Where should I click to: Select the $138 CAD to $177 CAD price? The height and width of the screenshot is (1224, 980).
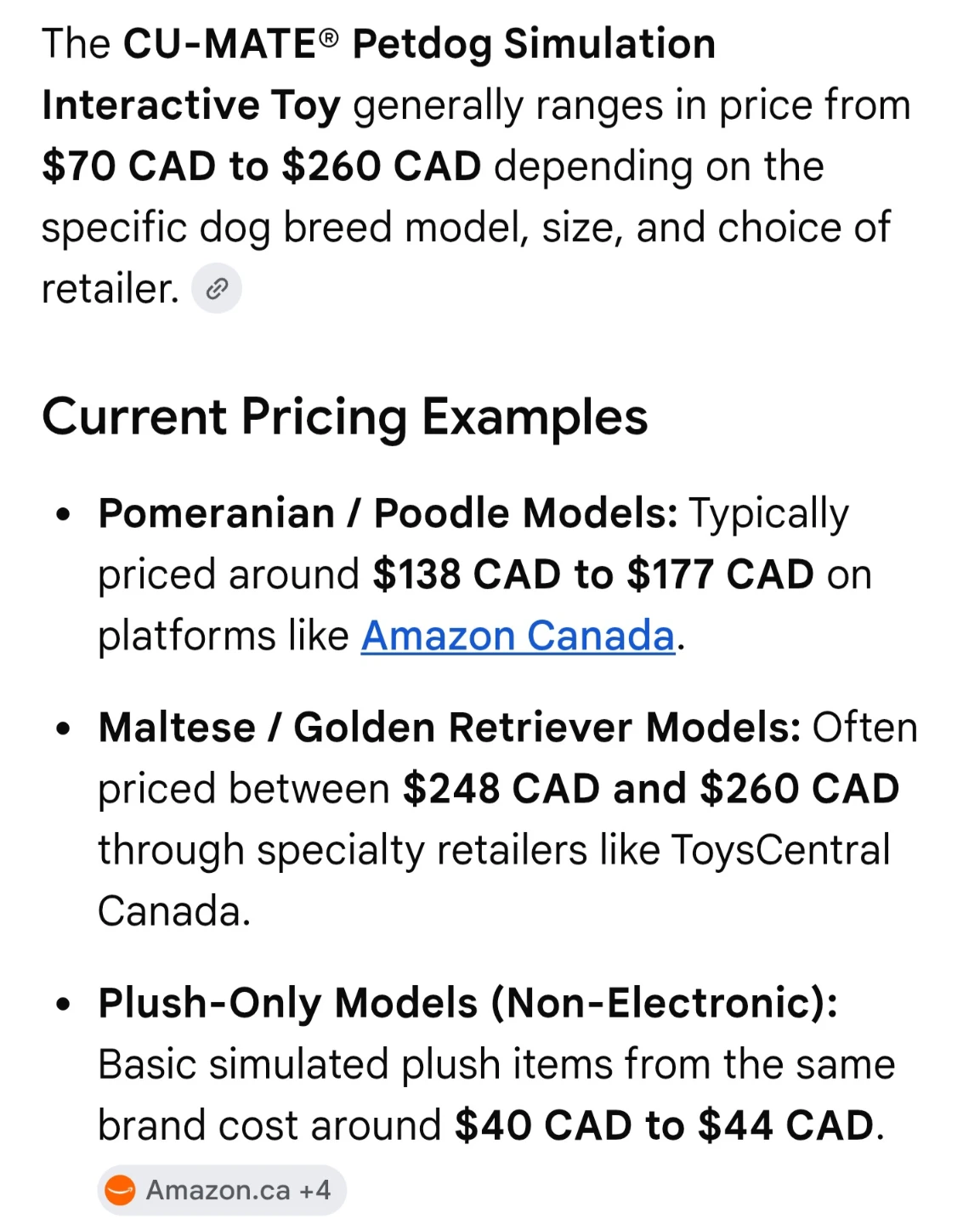click(593, 575)
